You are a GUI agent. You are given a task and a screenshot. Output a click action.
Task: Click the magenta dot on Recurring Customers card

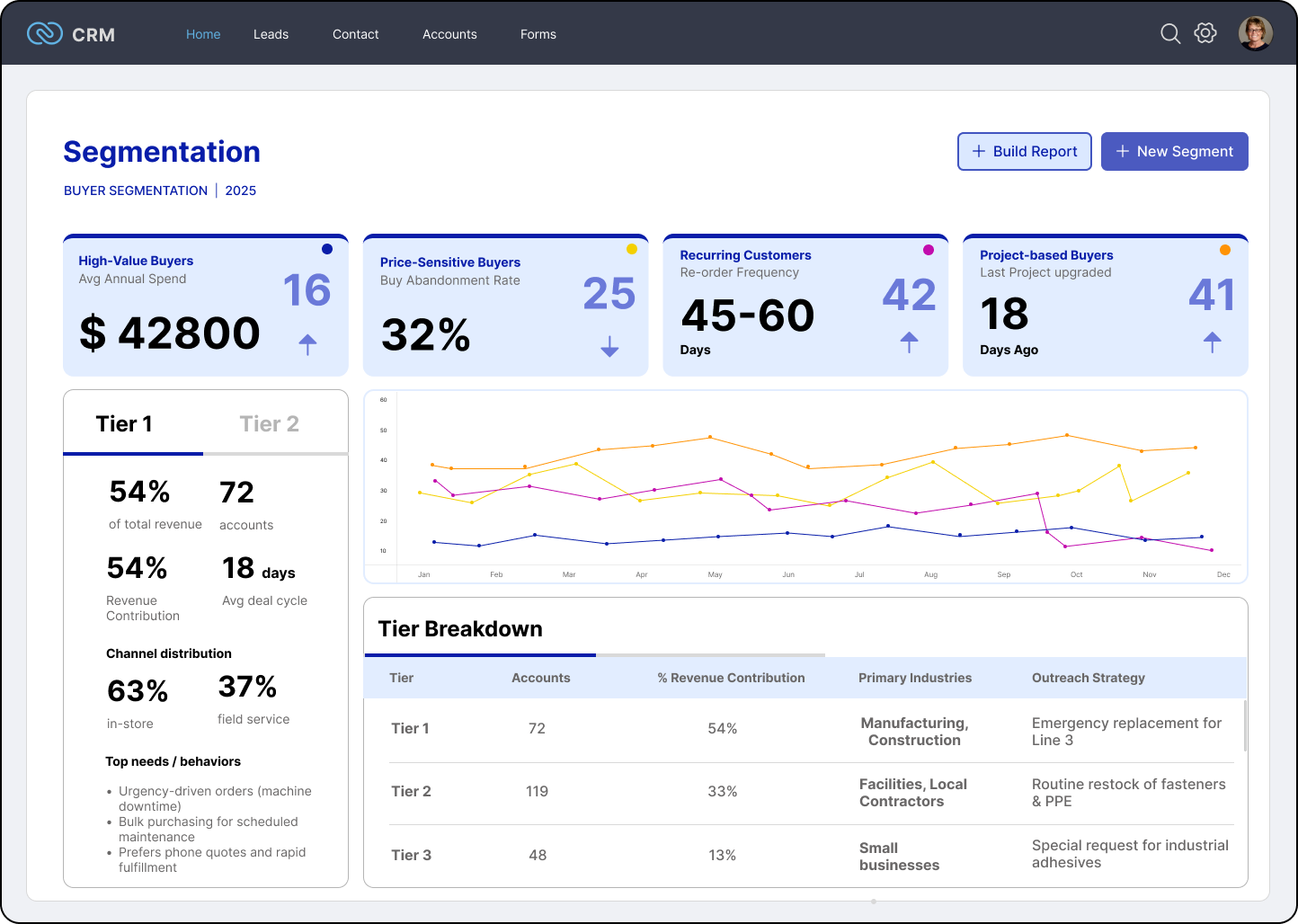pyautogui.click(x=929, y=250)
